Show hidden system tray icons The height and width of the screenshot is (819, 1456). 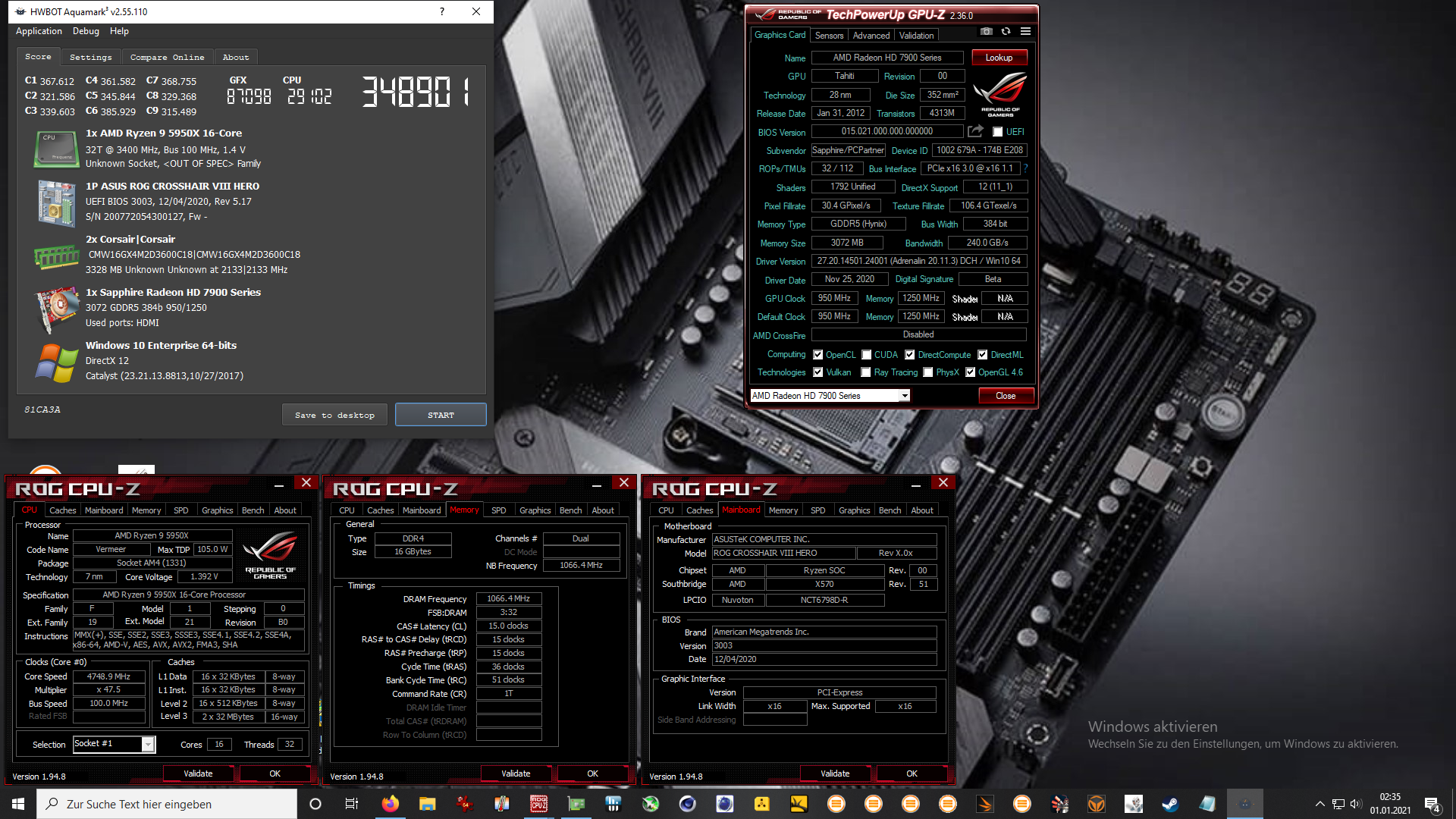click(x=1319, y=804)
